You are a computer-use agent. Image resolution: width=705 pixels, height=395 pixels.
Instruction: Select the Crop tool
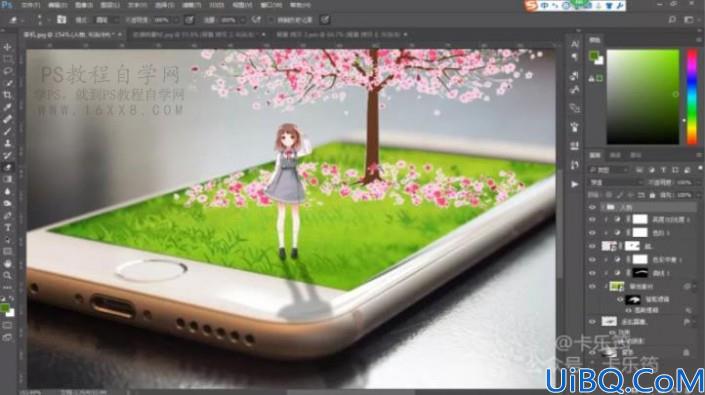[x=8, y=95]
